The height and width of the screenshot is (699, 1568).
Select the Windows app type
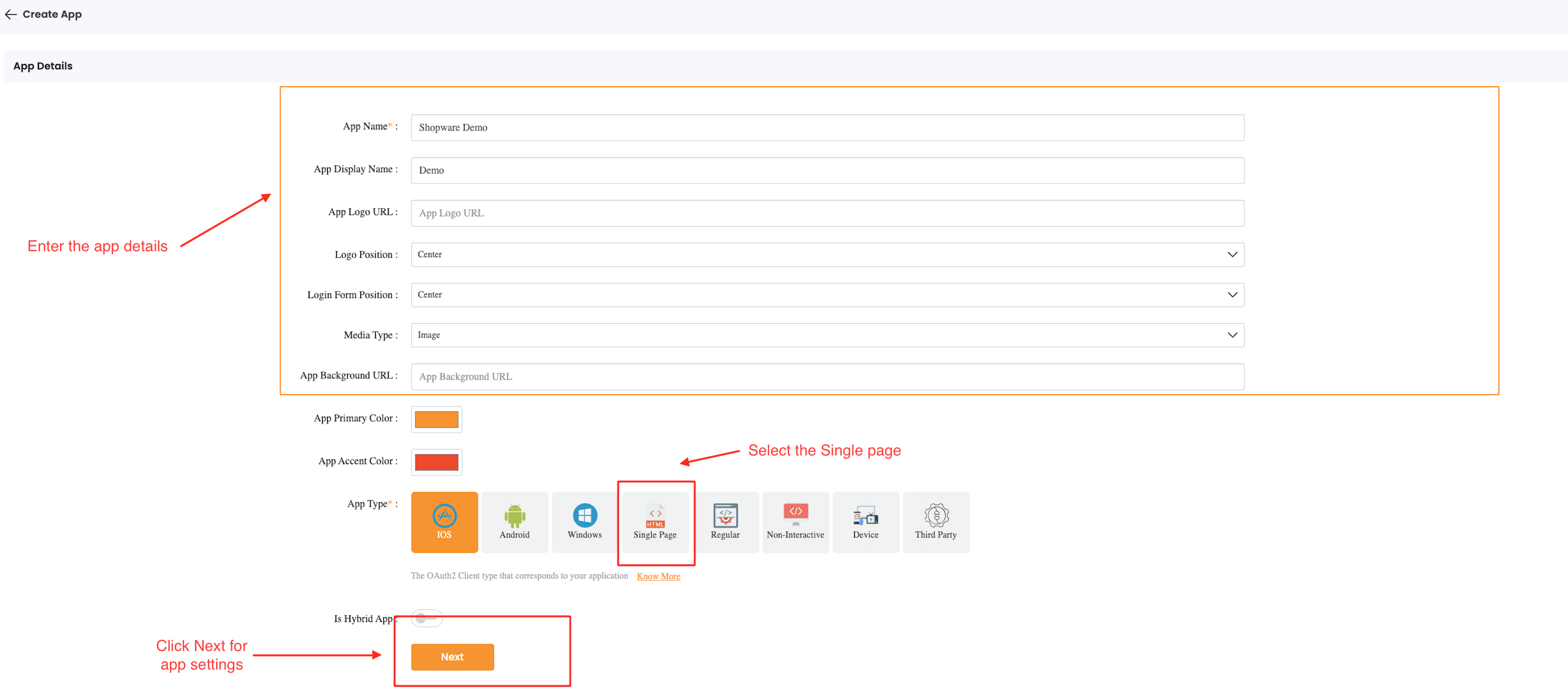point(584,522)
